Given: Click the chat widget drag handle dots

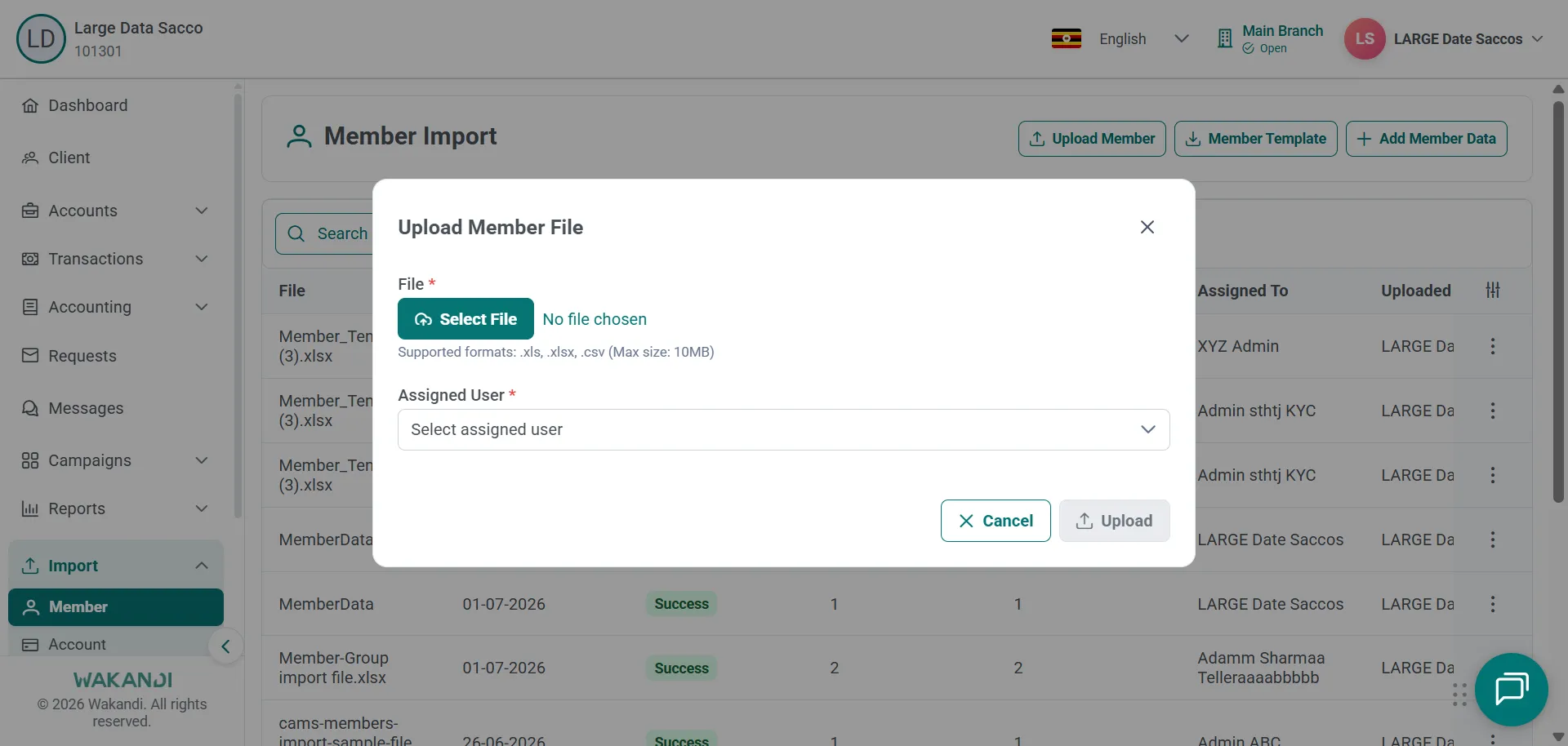Looking at the screenshot, I should tap(1459, 695).
